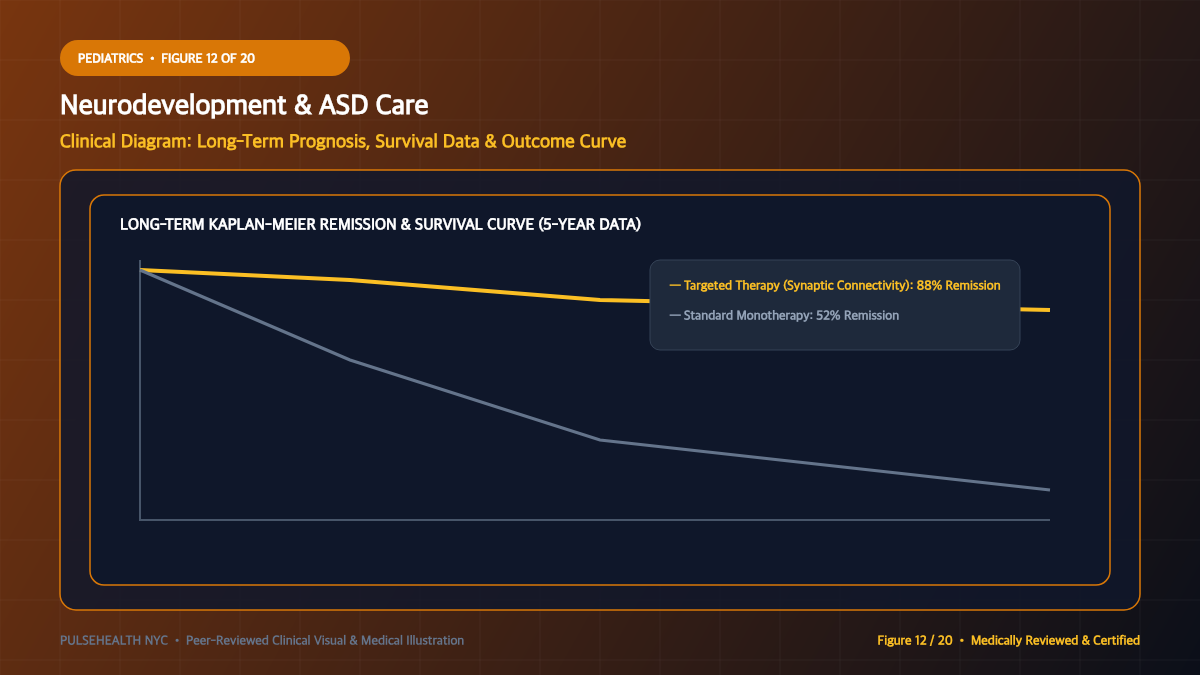Click the Clinical Diagram subtitle text
Viewport: 1200px width, 675px height.
click(343, 141)
